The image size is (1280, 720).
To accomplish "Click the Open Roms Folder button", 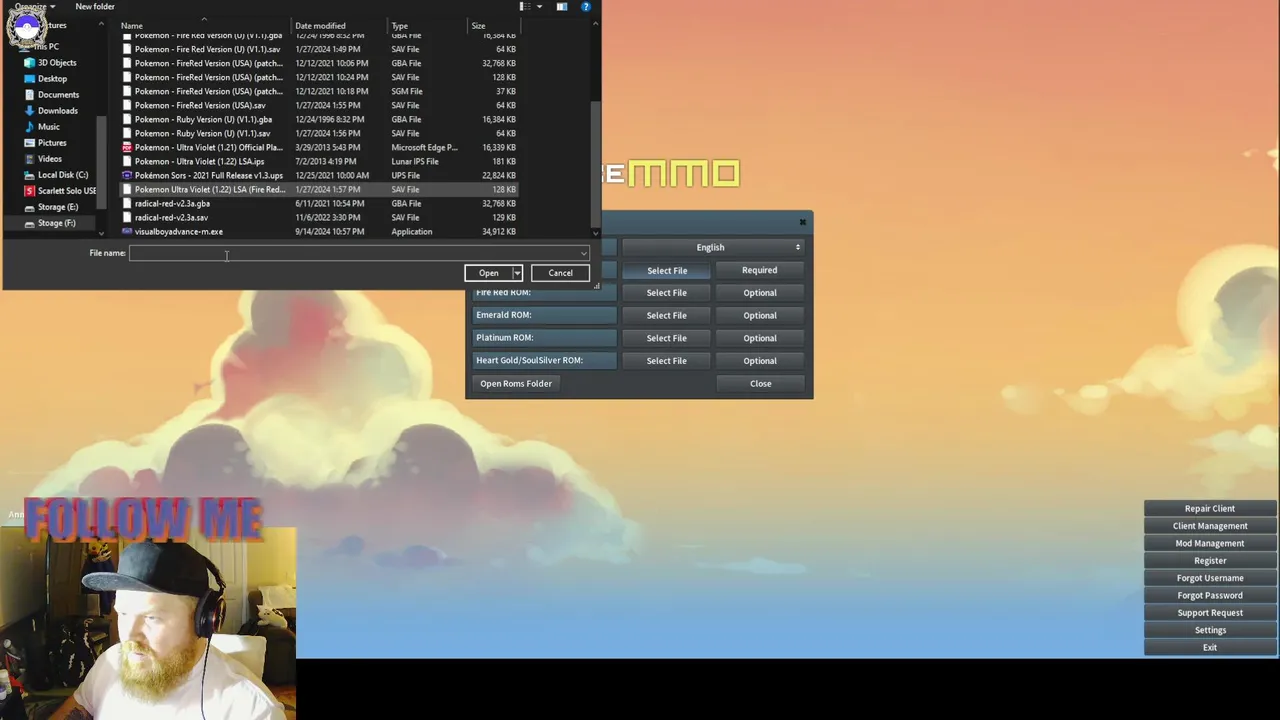I will tap(516, 384).
